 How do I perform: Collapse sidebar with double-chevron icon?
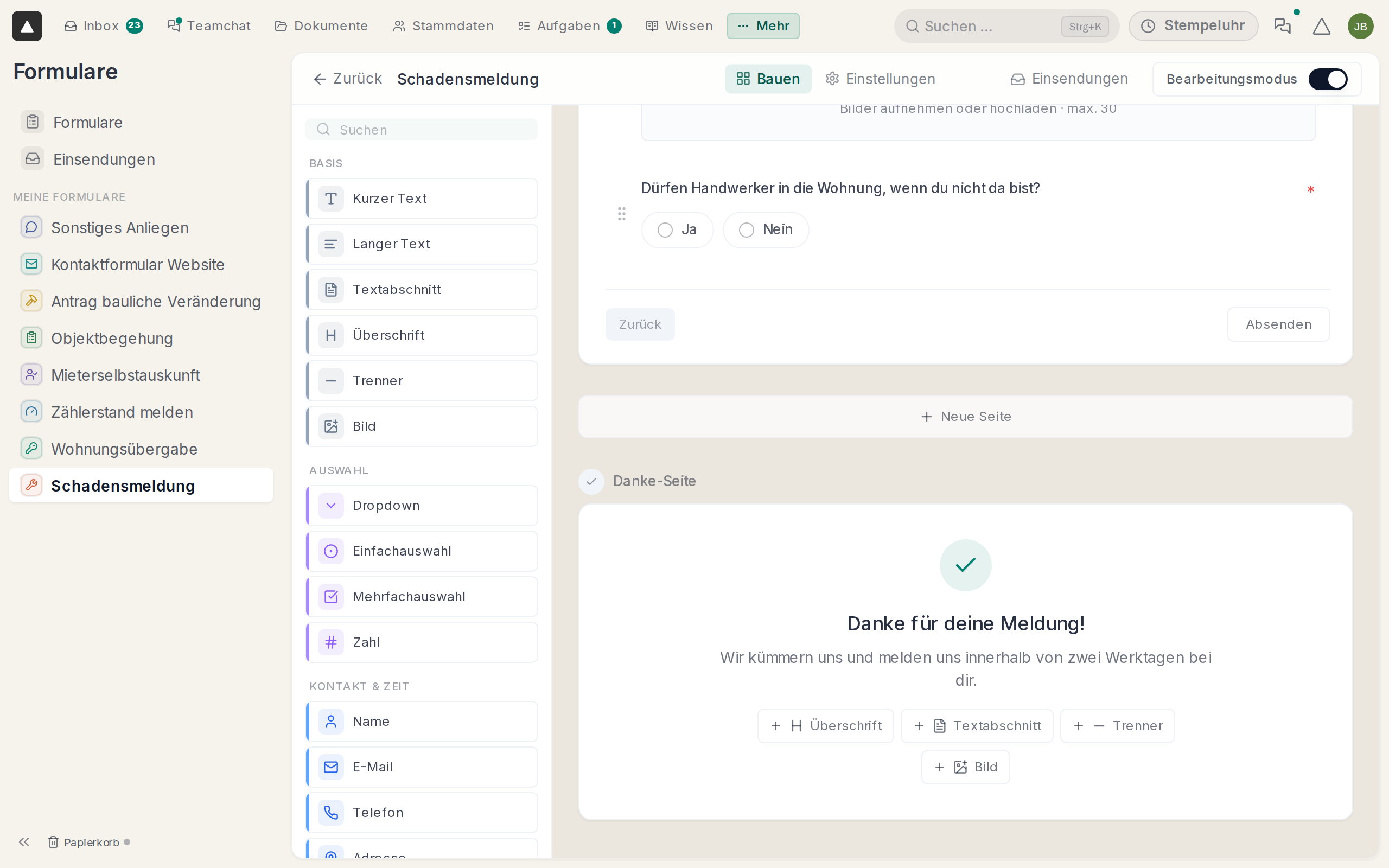(23, 841)
